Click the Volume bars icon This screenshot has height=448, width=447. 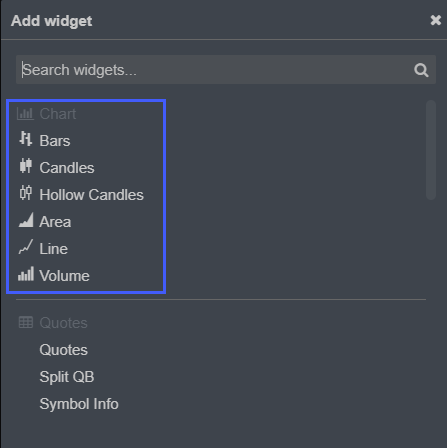[x=26, y=274]
